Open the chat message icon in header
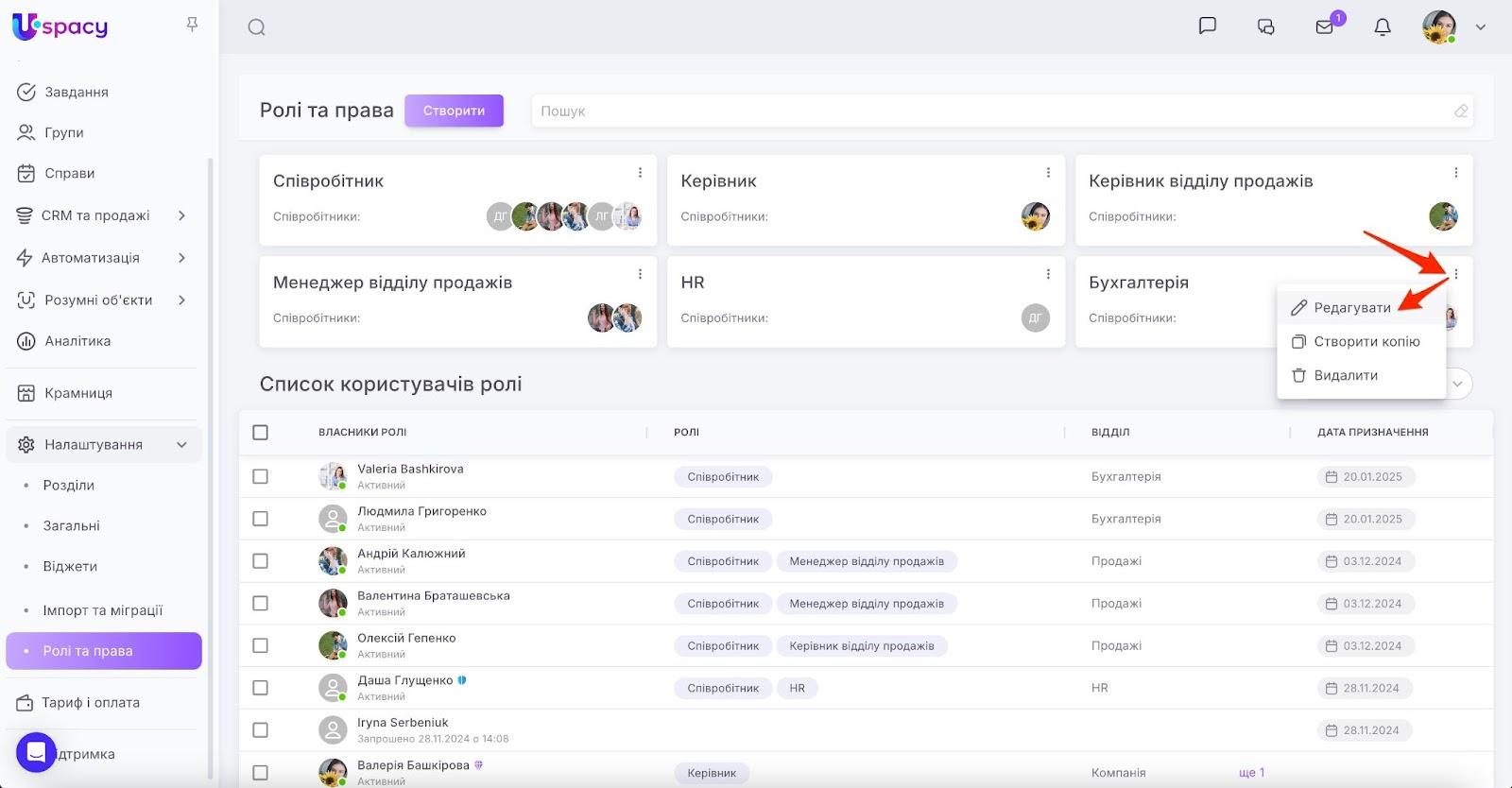This screenshot has width=1512, height=788. (x=1207, y=26)
